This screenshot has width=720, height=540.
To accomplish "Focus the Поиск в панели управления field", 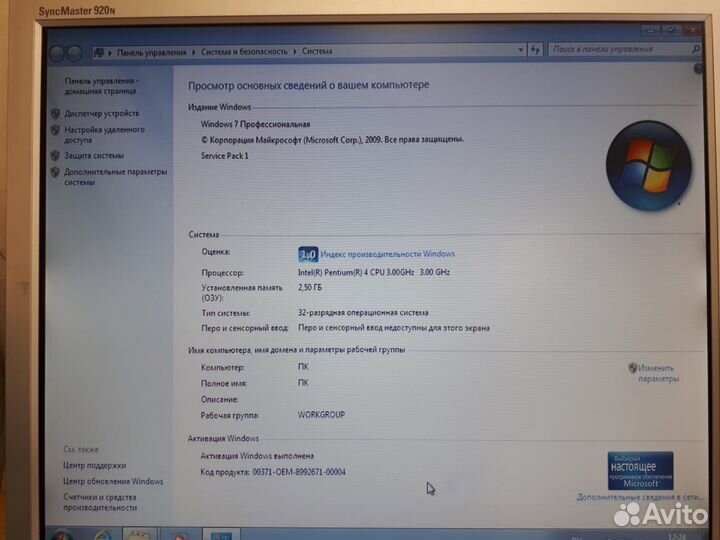I will tap(619, 49).
